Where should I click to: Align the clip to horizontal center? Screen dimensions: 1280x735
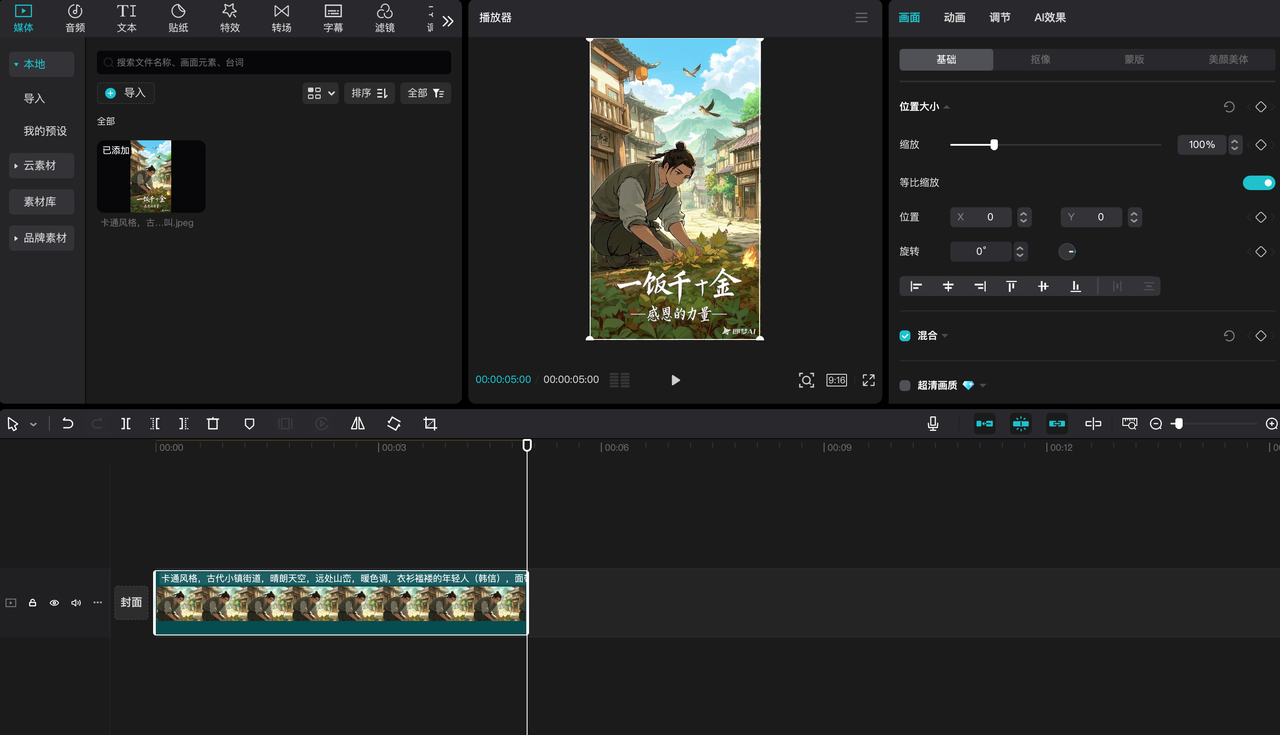pos(948,286)
